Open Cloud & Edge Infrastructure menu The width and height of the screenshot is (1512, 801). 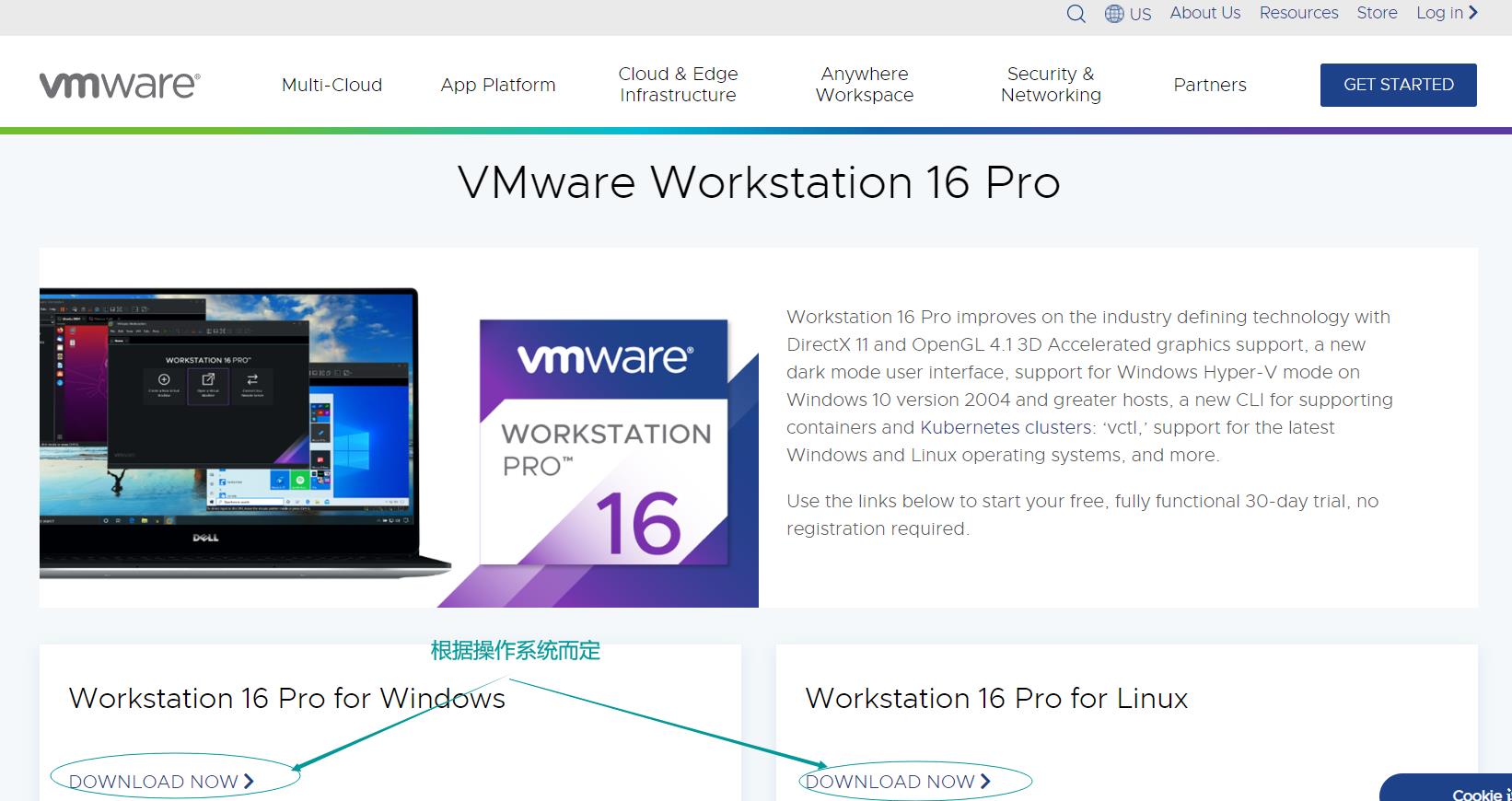(x=678, y=84)
